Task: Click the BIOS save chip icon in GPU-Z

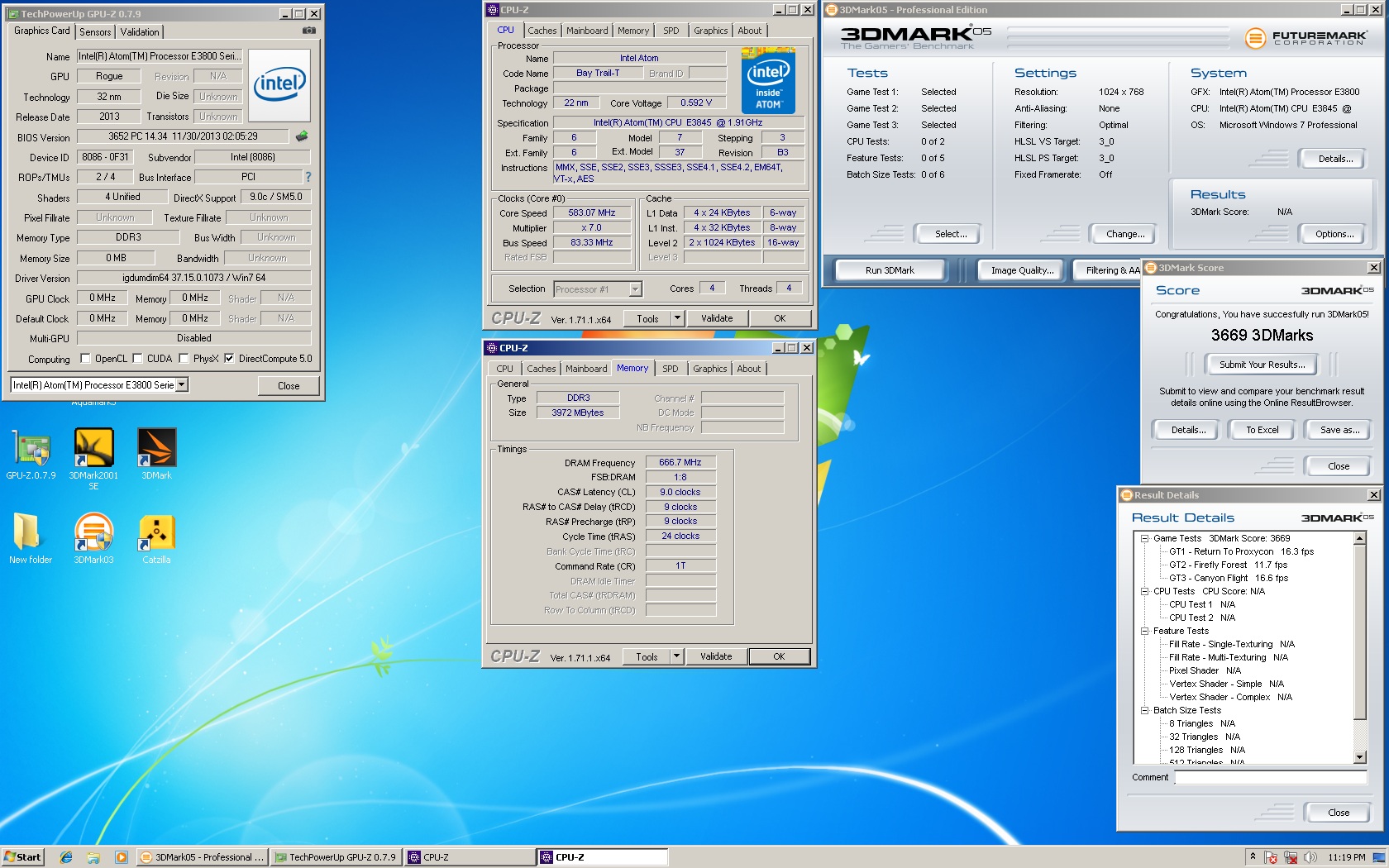Action: point(302,136)
